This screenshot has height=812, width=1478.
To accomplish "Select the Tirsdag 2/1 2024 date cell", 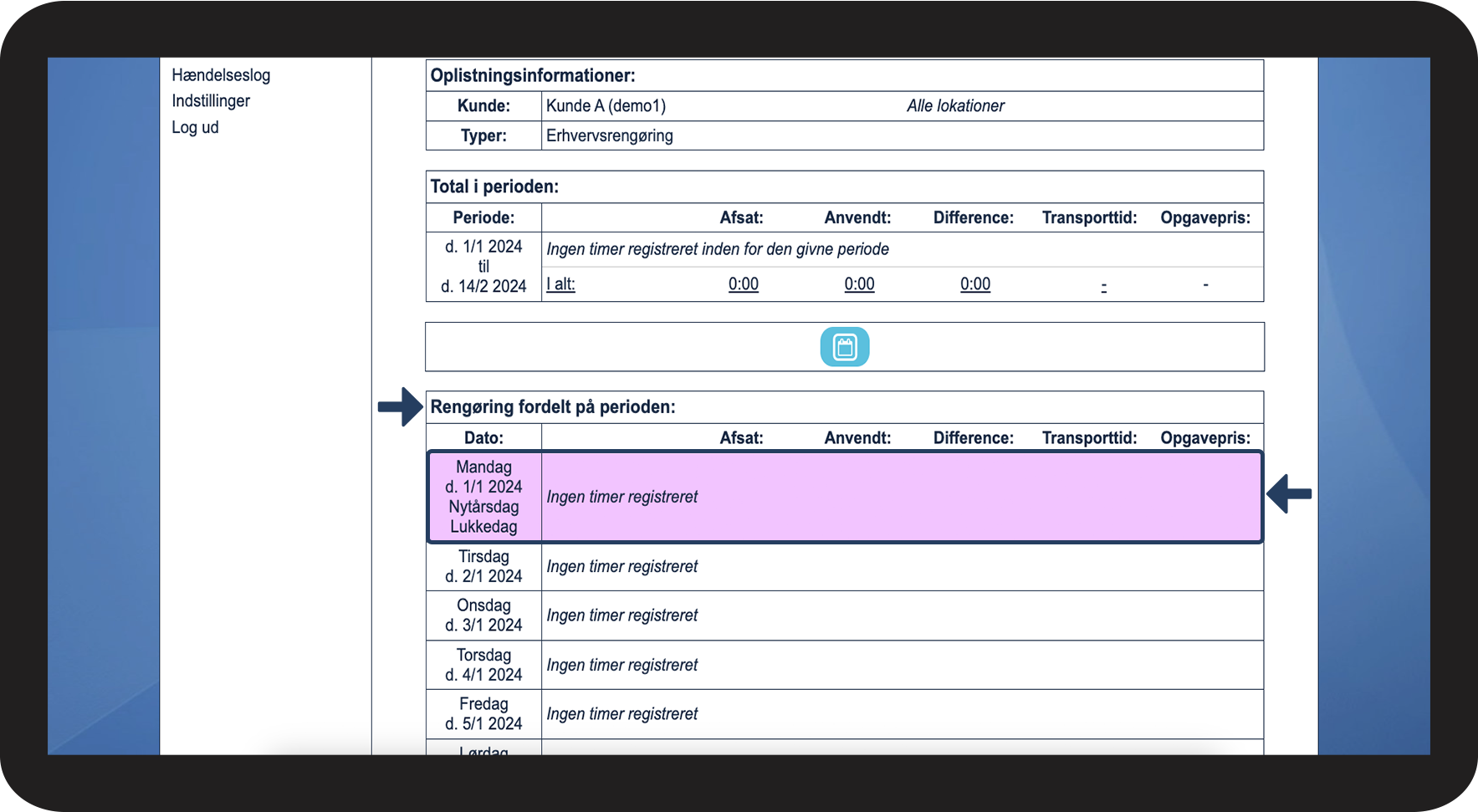I will [483, 566].
